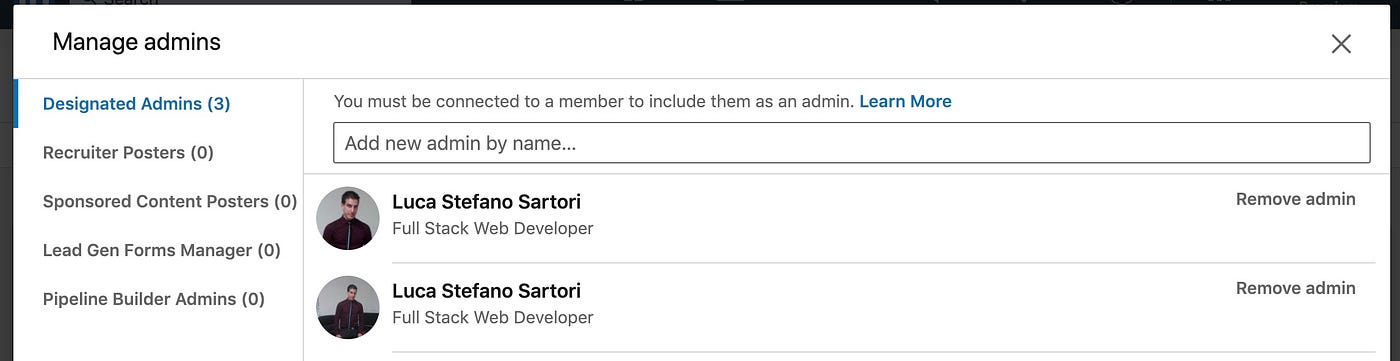Open second Luca Stefano Sartori profile photo
1400x361 pixels.
(348, 307)
